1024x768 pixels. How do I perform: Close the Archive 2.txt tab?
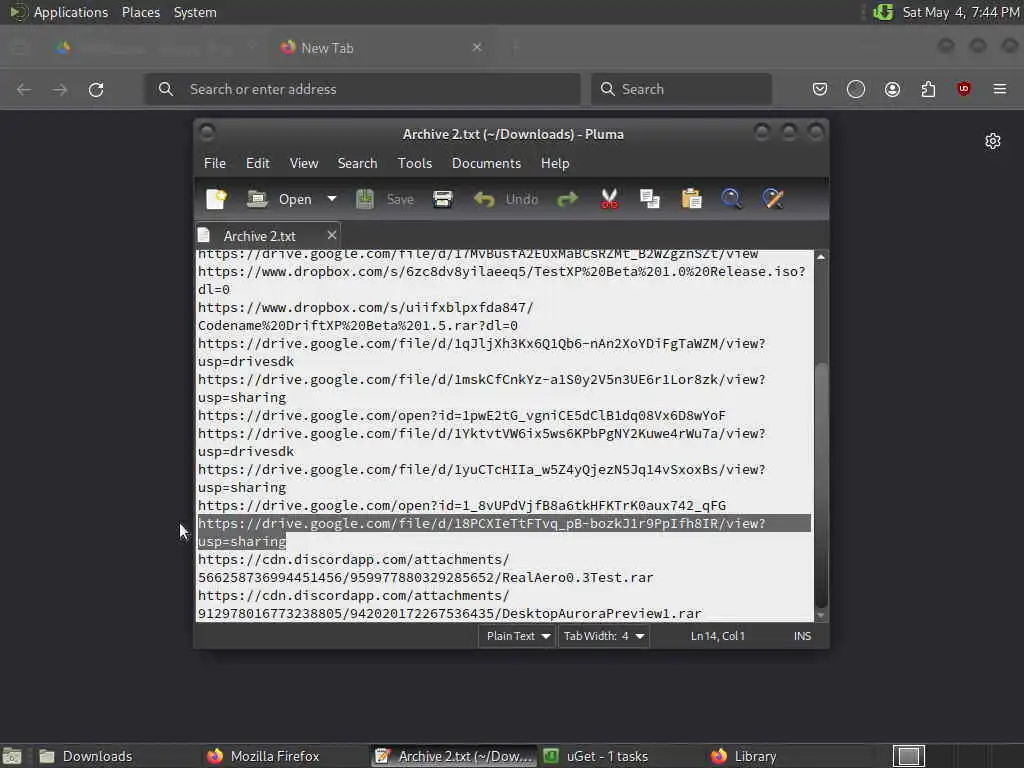(332, 235)
